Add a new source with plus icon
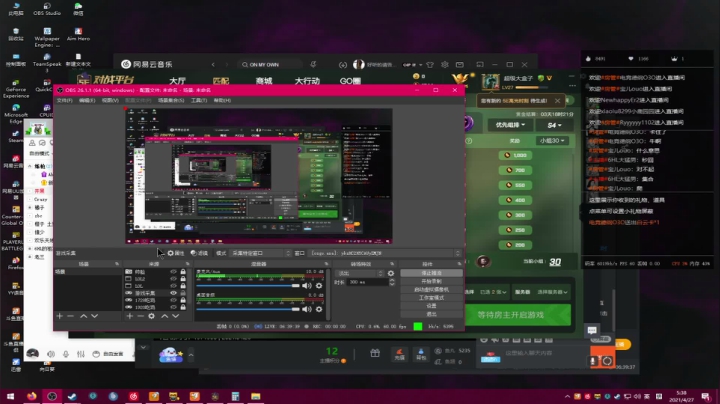The image size is (720, 404). point(129,316)
